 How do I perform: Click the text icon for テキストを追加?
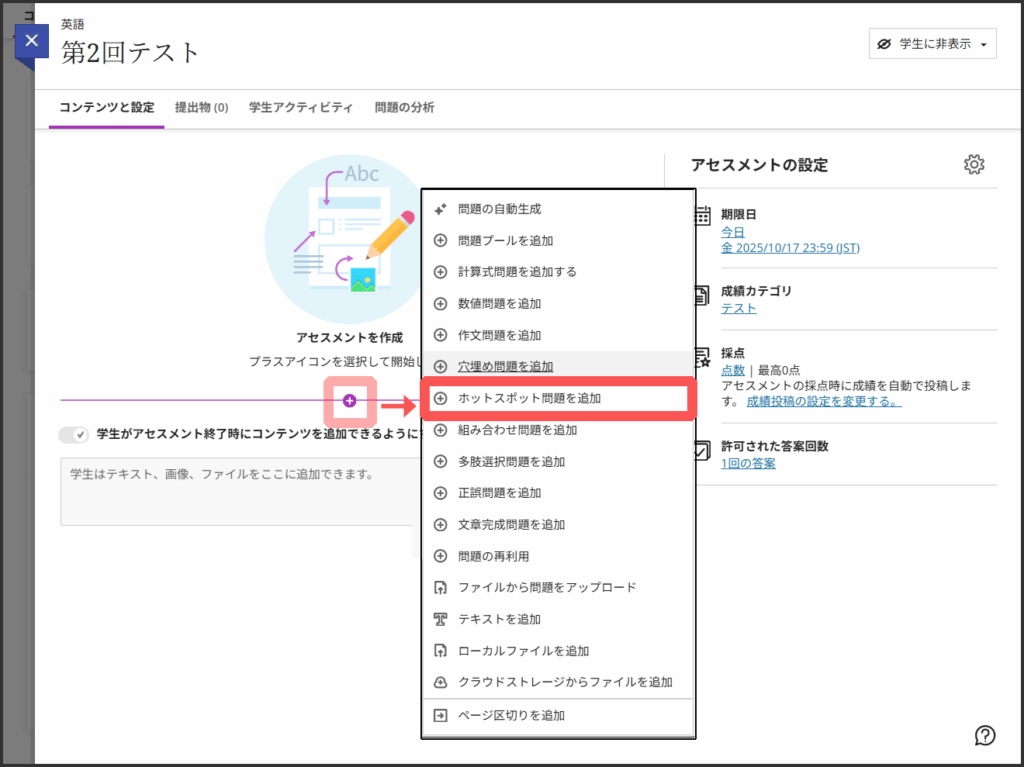click(440, 619)
